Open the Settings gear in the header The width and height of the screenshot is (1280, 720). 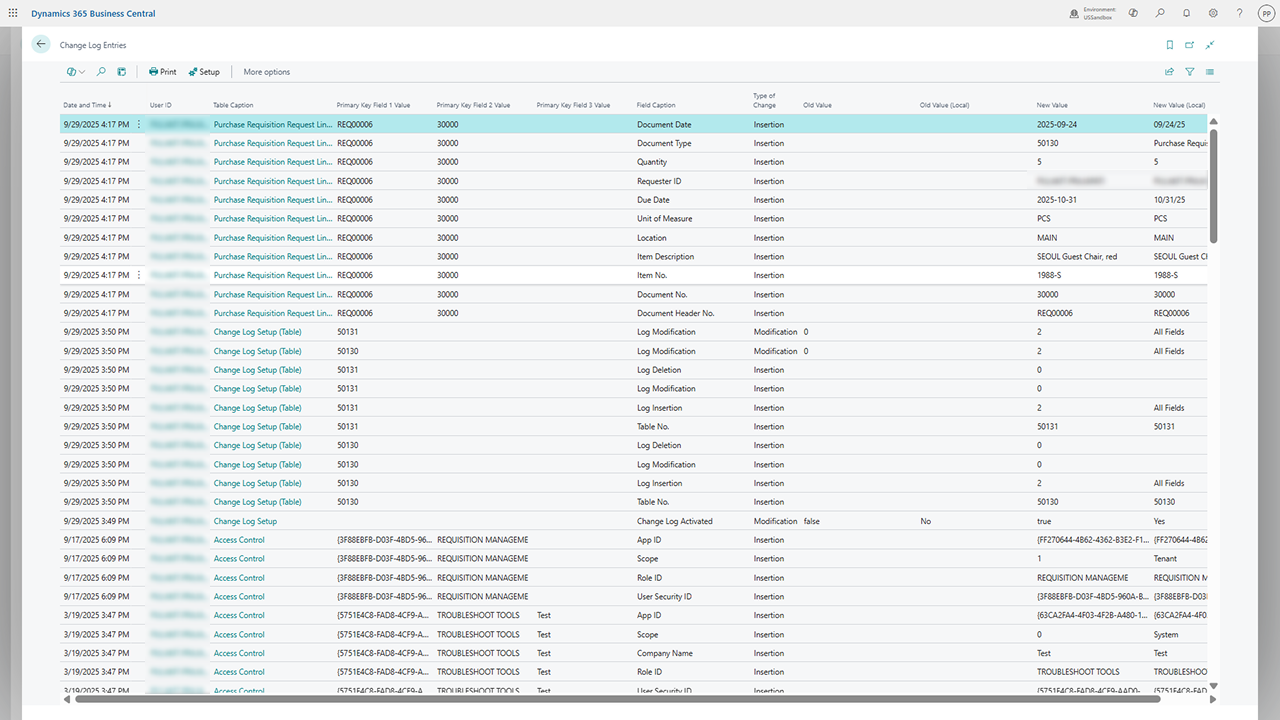point(1213,13)
